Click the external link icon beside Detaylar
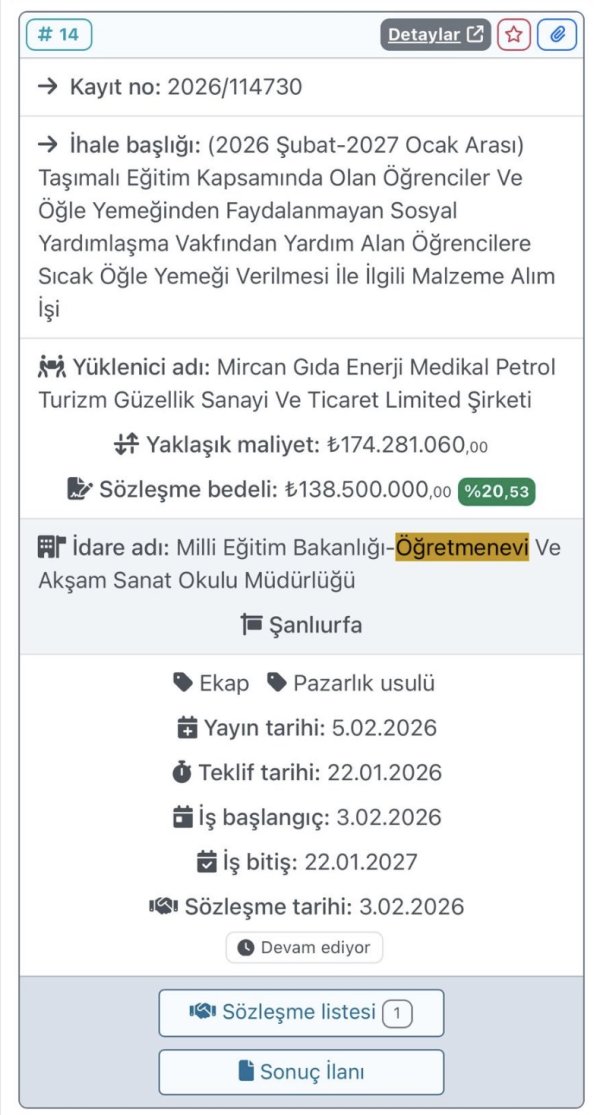 pyautogui.click(x=475, y=33)
